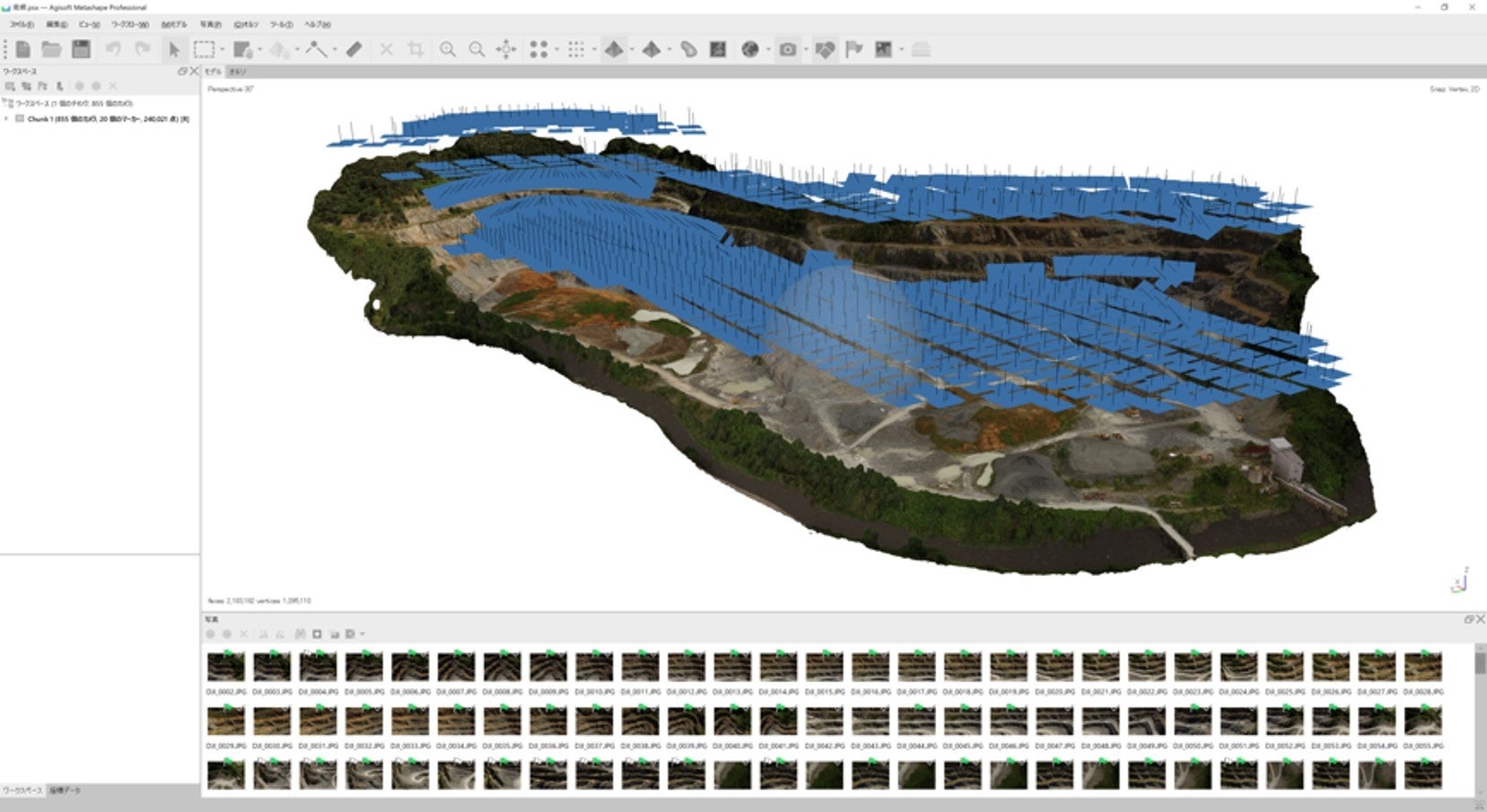Select the arrow navigation cursor tool

[x=174, y=49]
